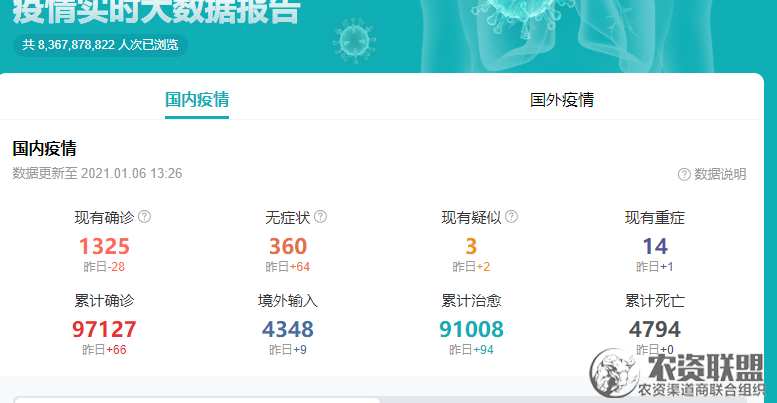Switch to the 国内疫情 tab
777x403 pixels.
(197, 100)
